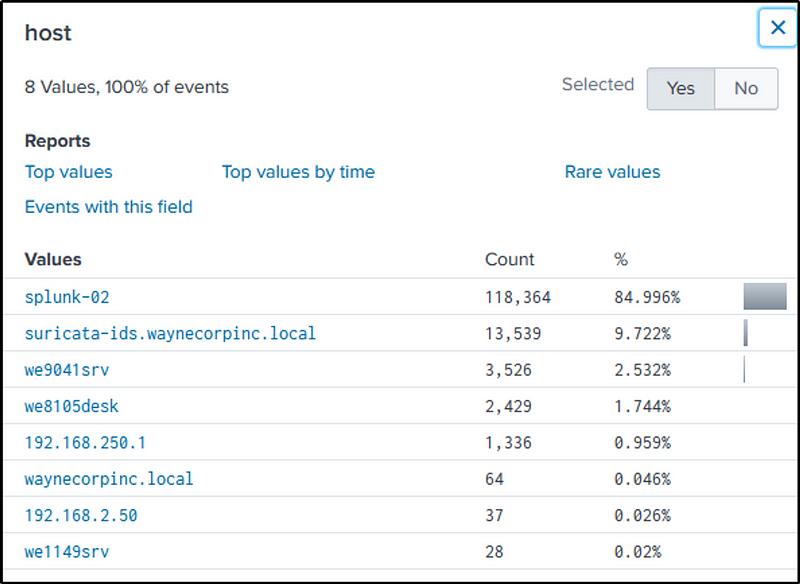Filter by host we9041srv

tap(67, 370)
